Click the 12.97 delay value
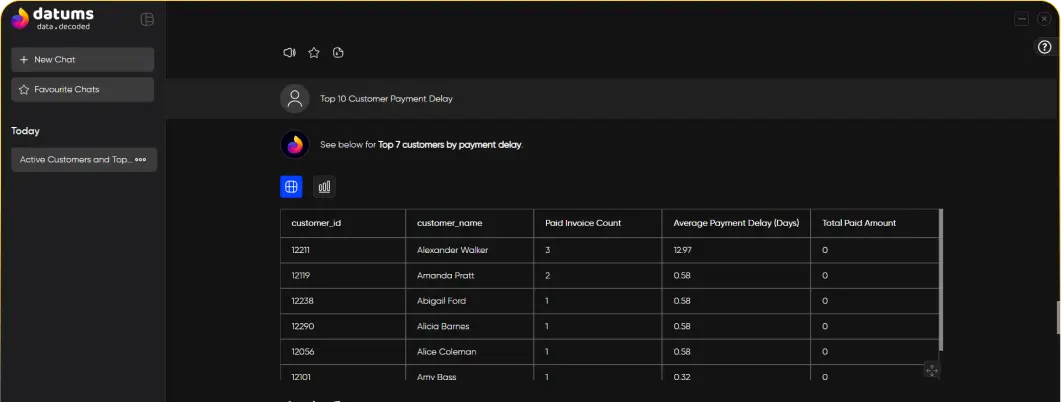 click(682, 250)
